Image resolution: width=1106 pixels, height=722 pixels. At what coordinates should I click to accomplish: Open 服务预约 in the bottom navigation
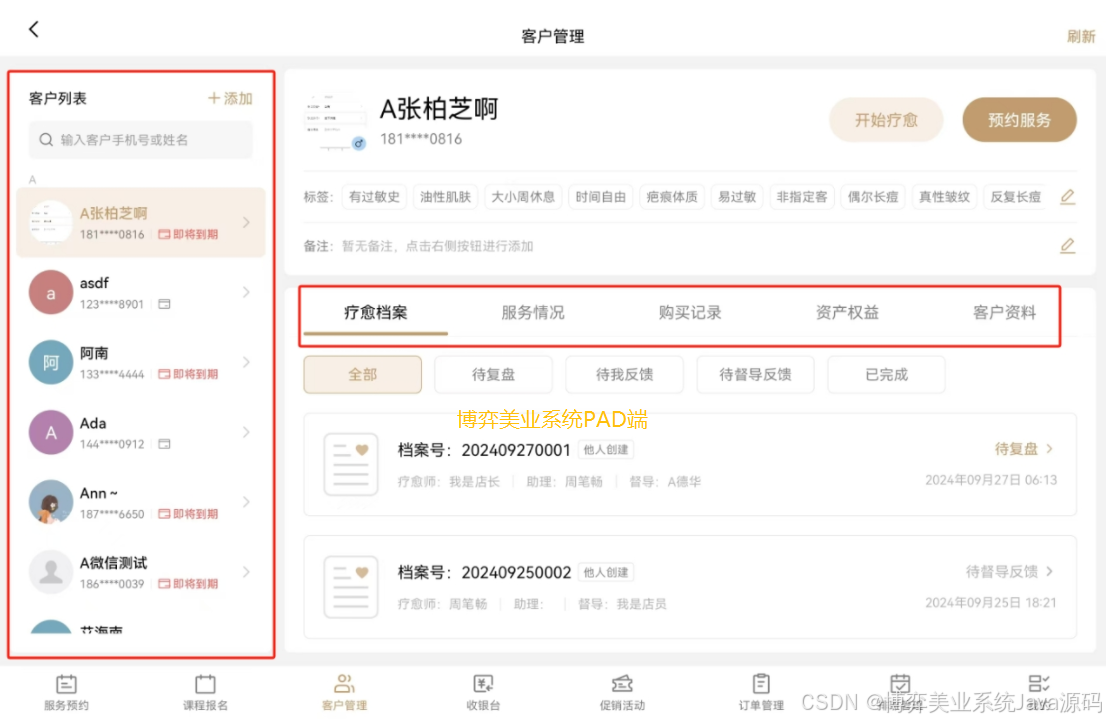(x=66, y=692)
